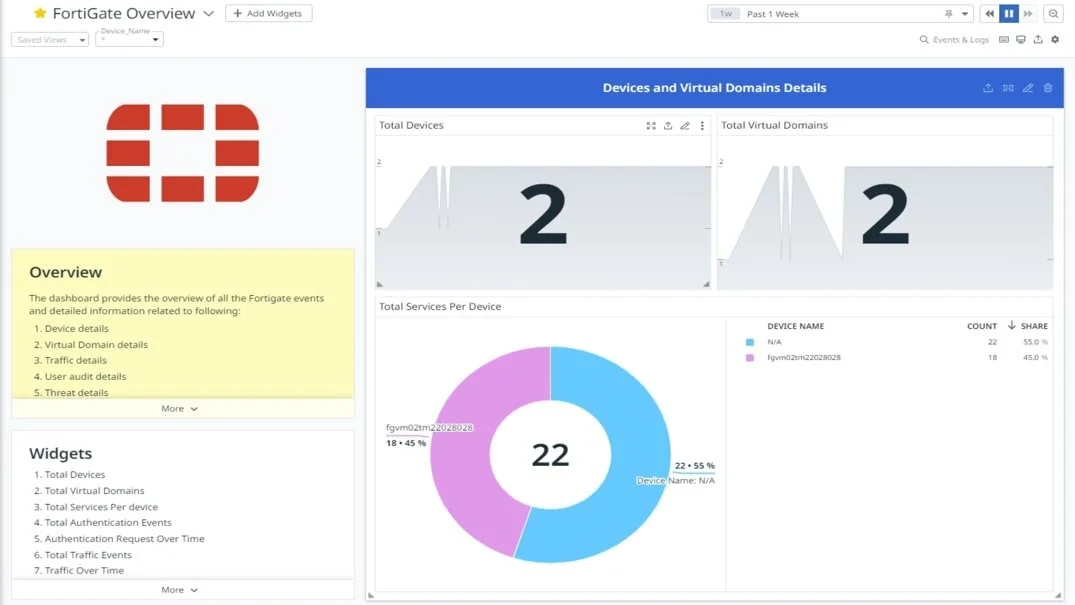This screenshot has height=605, width=1075.
Task: Export the Total Devices widget data
Action: point(668,125)
